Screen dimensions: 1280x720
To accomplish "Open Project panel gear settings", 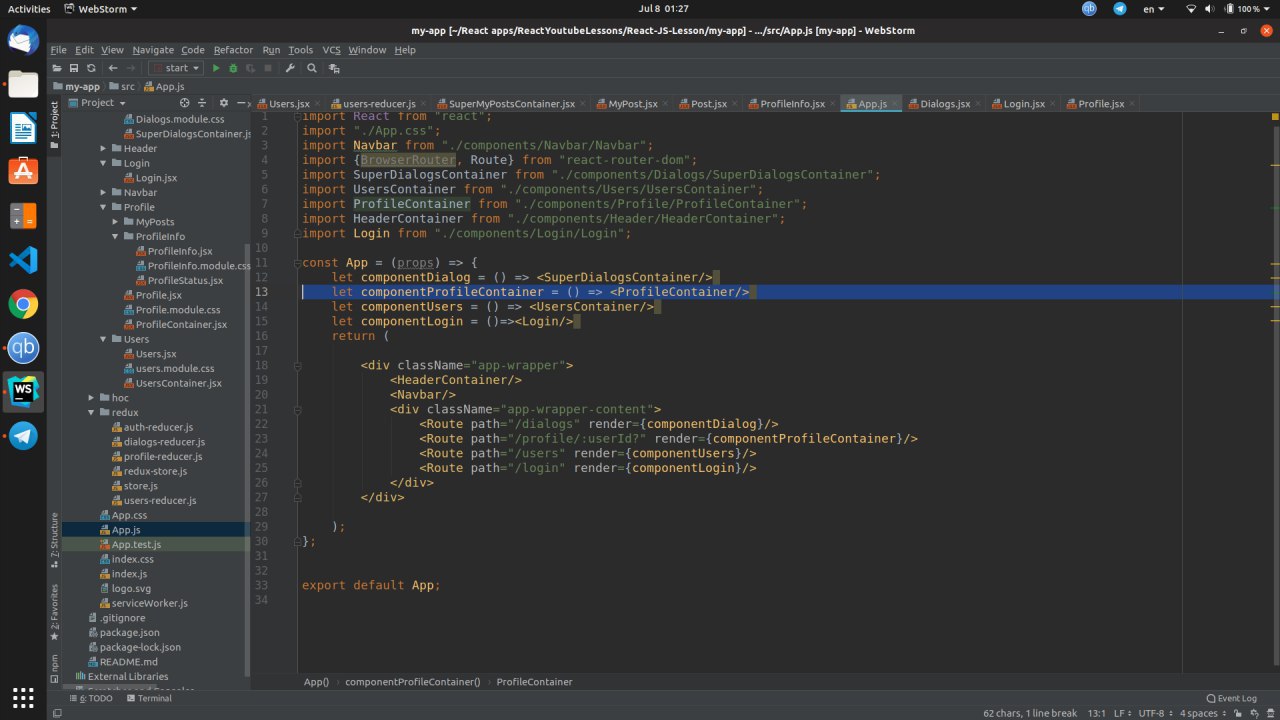I will point(223,103).
